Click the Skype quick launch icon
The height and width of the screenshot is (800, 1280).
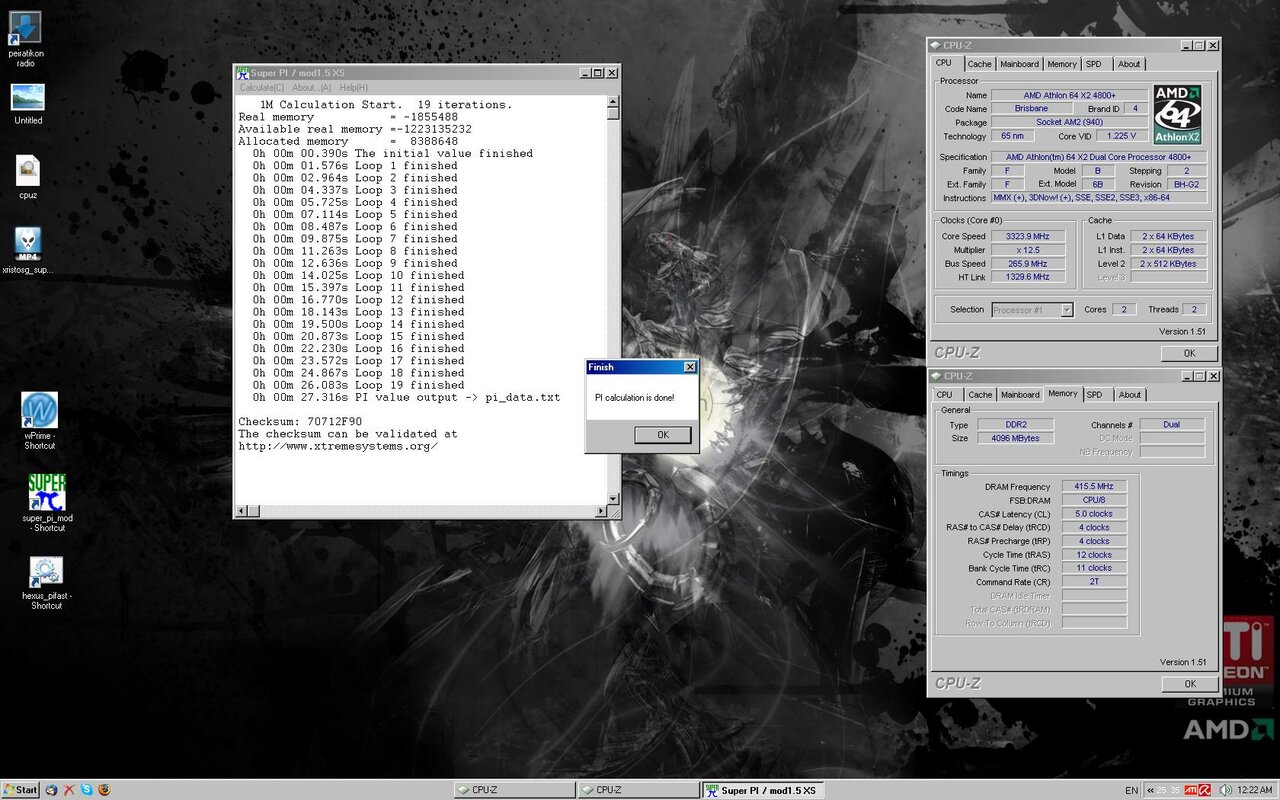(87, 790)
